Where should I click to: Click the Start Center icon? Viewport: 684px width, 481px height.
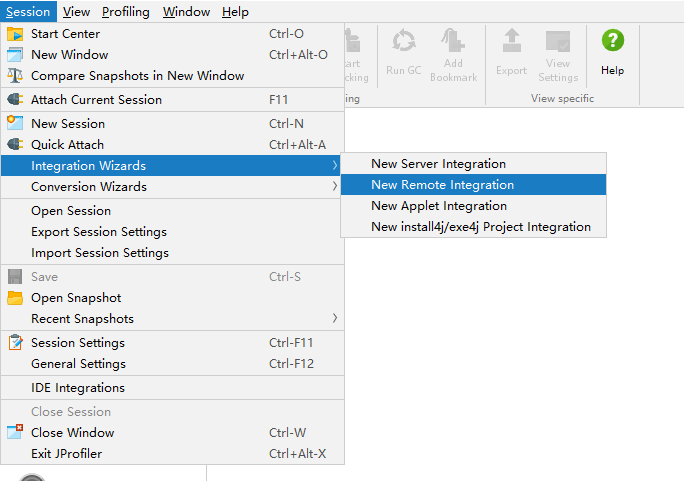click(15, 34)
